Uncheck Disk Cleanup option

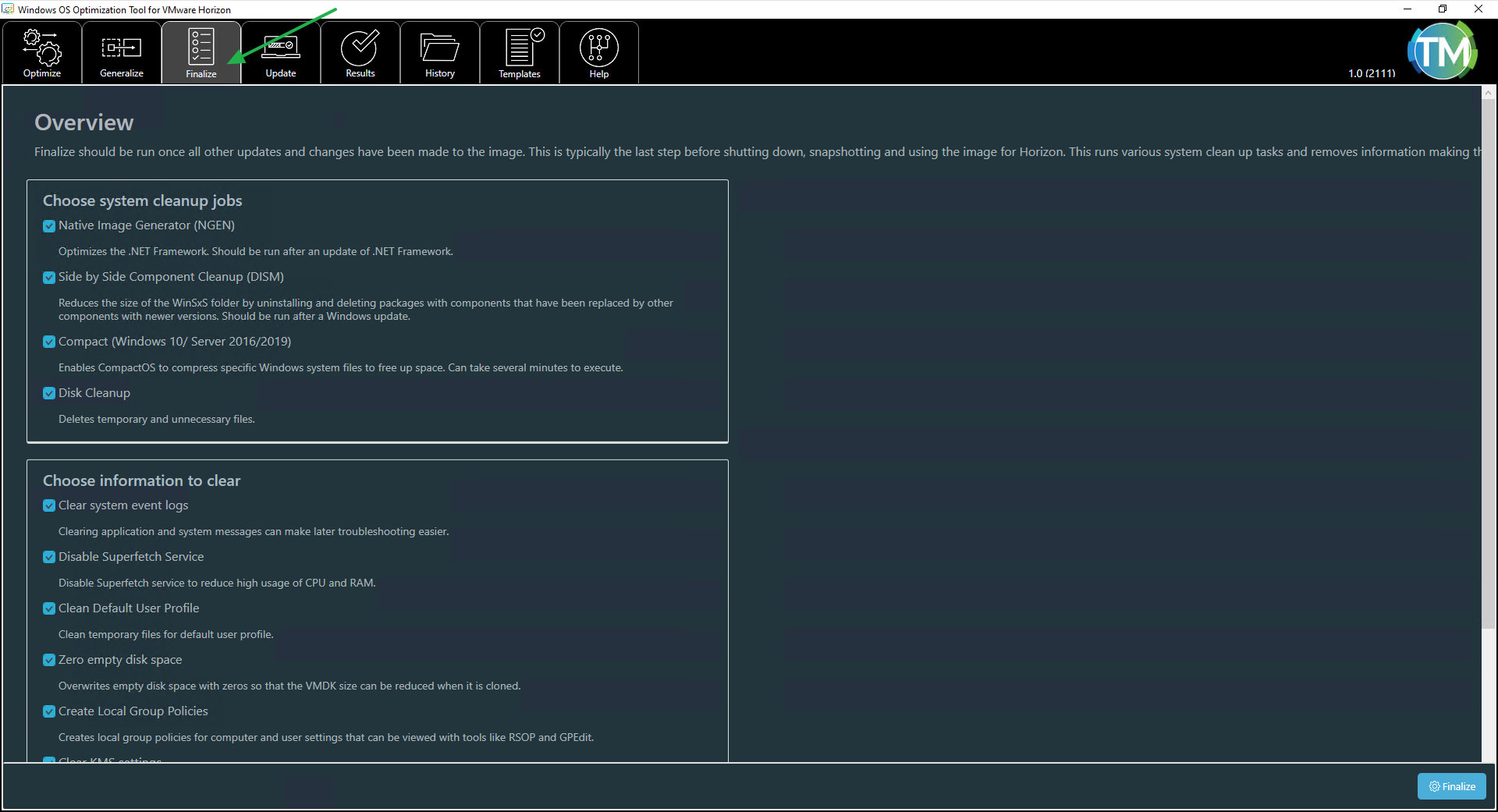coord(49,394)
